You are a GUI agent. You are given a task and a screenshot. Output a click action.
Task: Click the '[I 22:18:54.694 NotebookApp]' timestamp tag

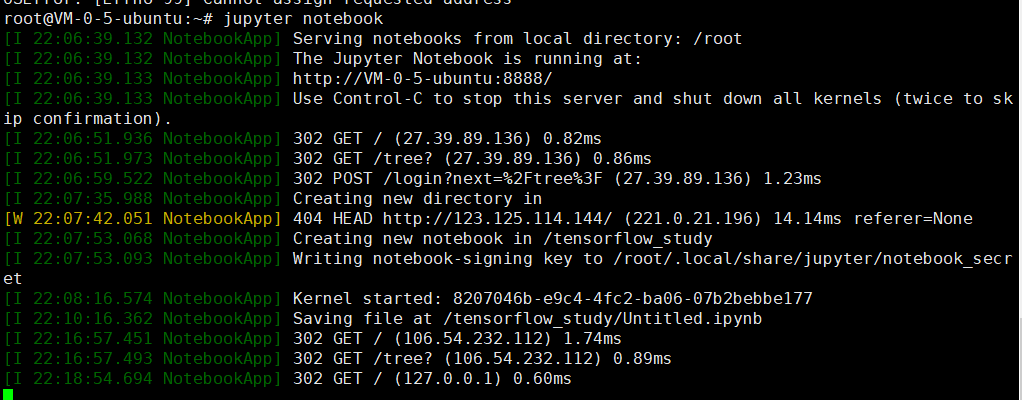143,379
